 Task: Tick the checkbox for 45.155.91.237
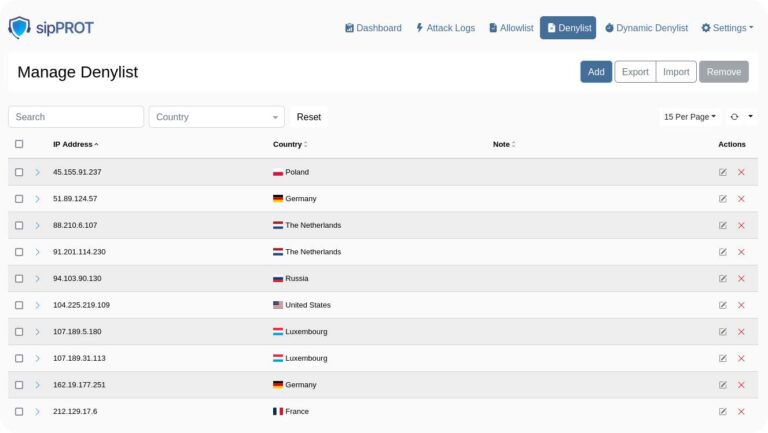pyautogui.click(x=19, y=172)
